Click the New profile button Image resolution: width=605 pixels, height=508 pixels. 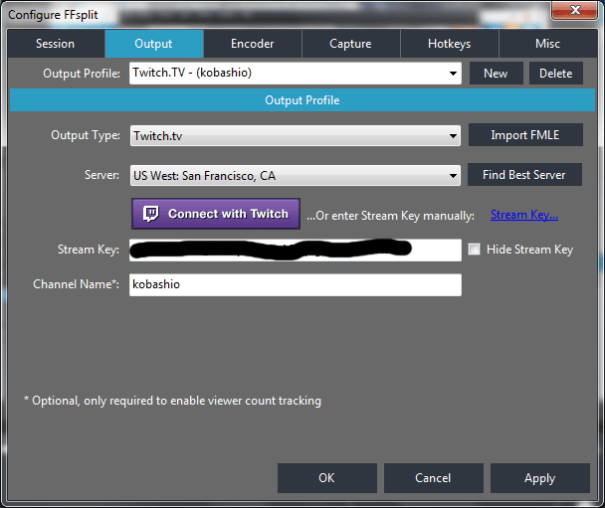tap(495, 73)
